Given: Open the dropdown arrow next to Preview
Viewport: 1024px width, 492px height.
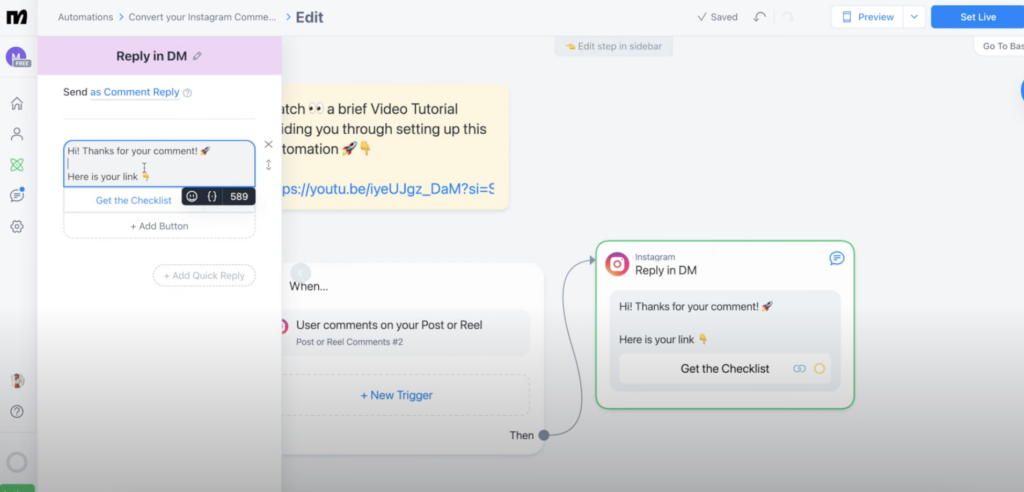Looking at the screenshot, I should (914, 17).
